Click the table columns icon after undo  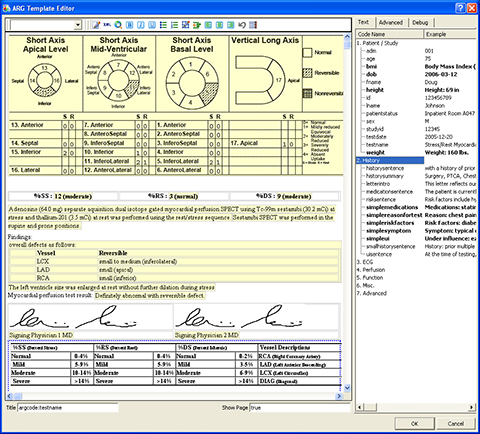(x=253, y=25)
